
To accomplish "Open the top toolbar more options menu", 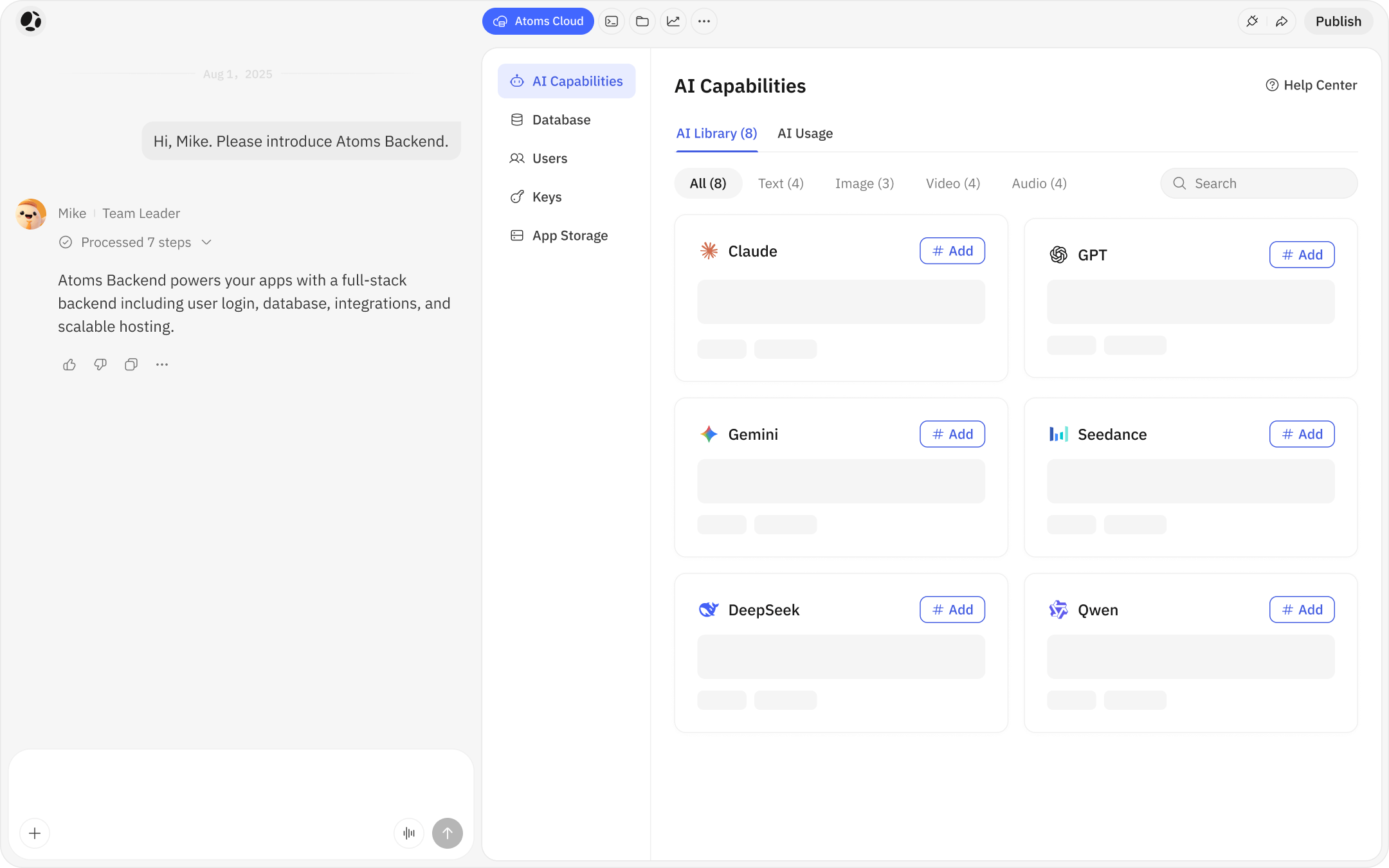I will click(x=704, y=21).
